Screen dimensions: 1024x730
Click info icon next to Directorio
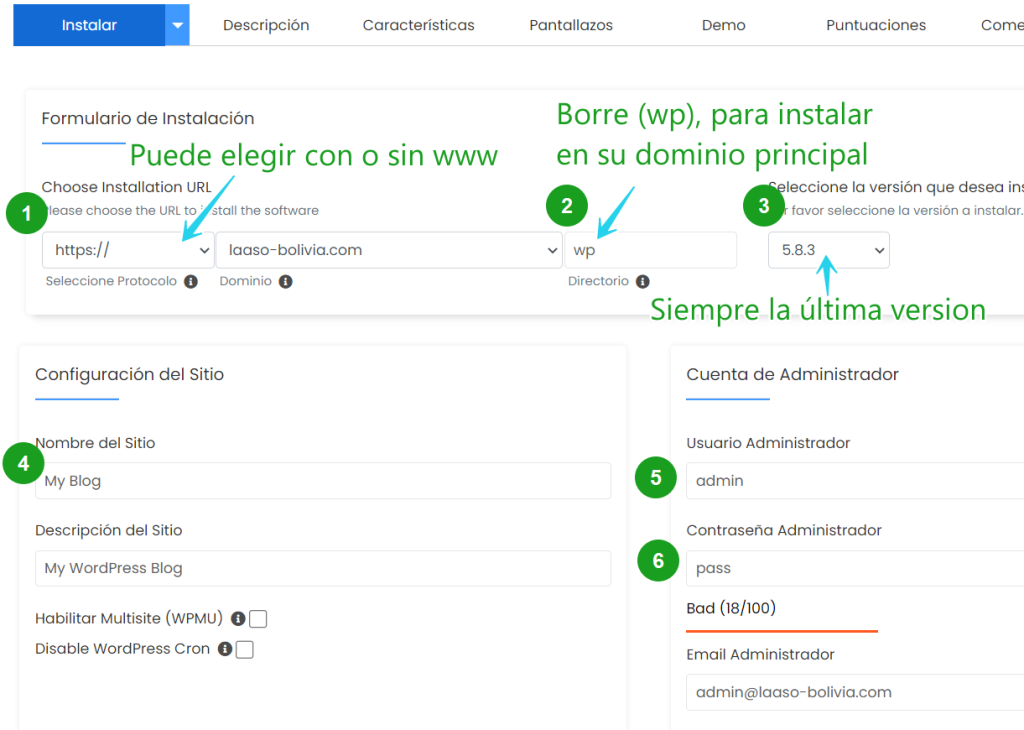click(x=643, y=281)
